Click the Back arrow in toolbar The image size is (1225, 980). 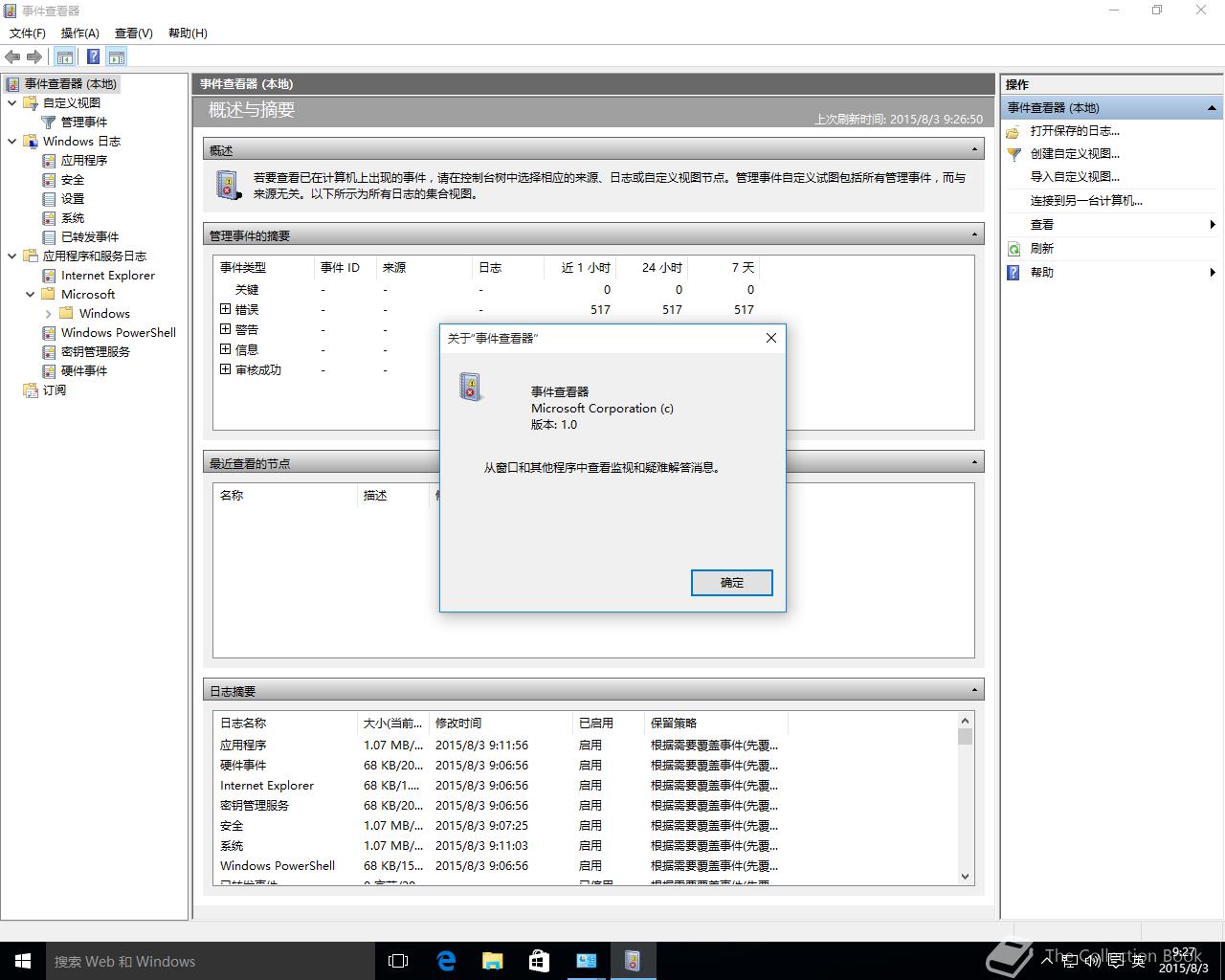12,57
